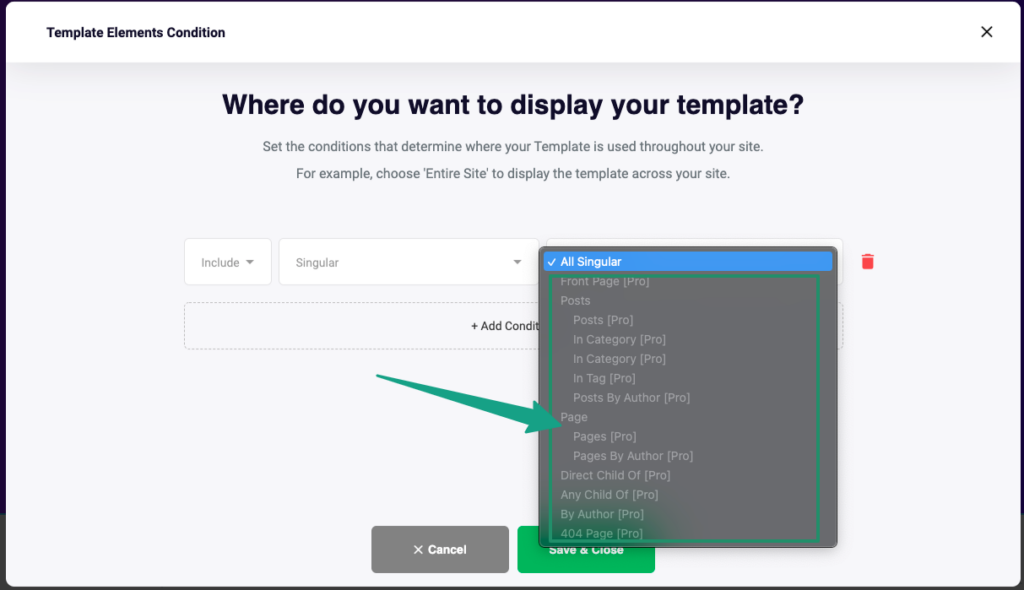
Task: Expand the Singular condition dropdown
Action: 408,262
